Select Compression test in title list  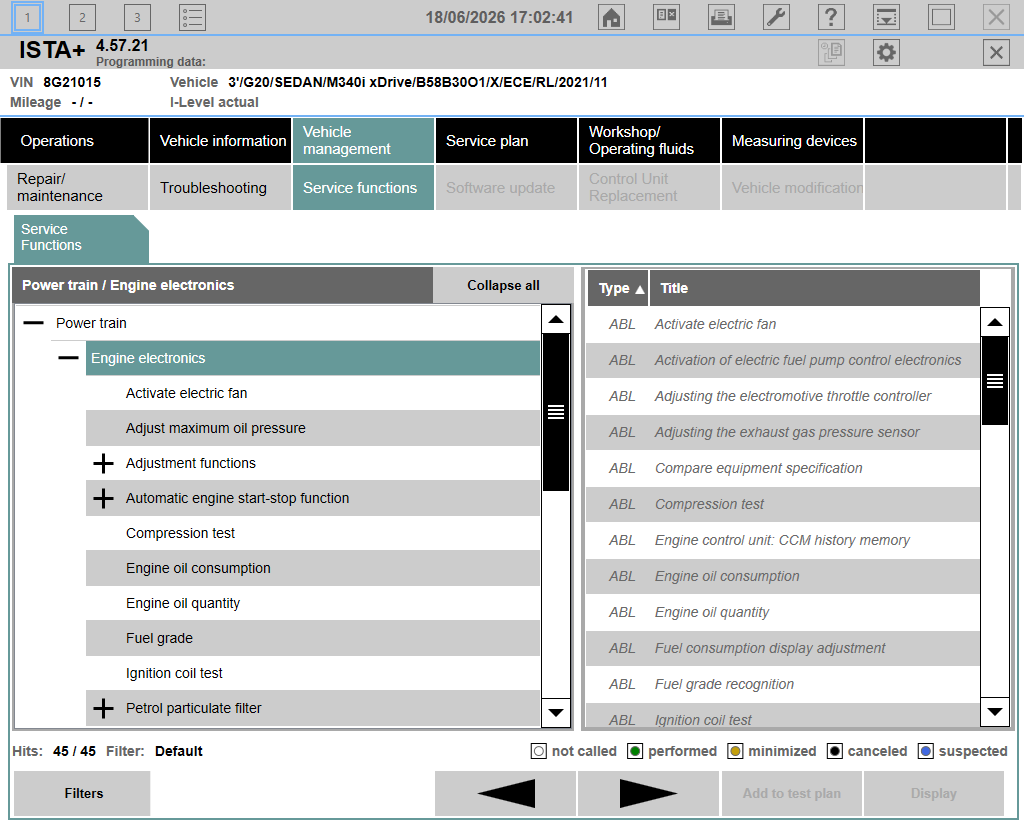[782, 504]
